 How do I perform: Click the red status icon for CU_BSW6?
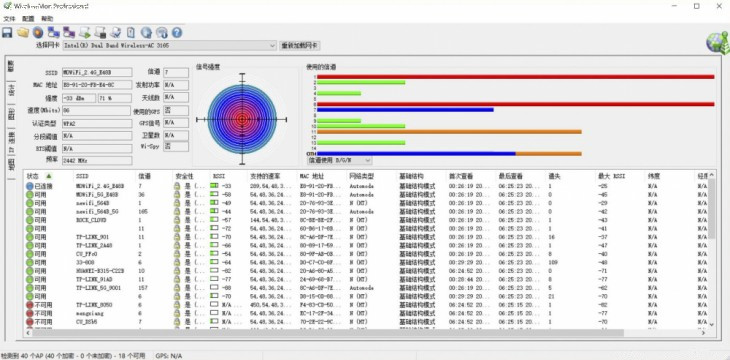(30, 322)
